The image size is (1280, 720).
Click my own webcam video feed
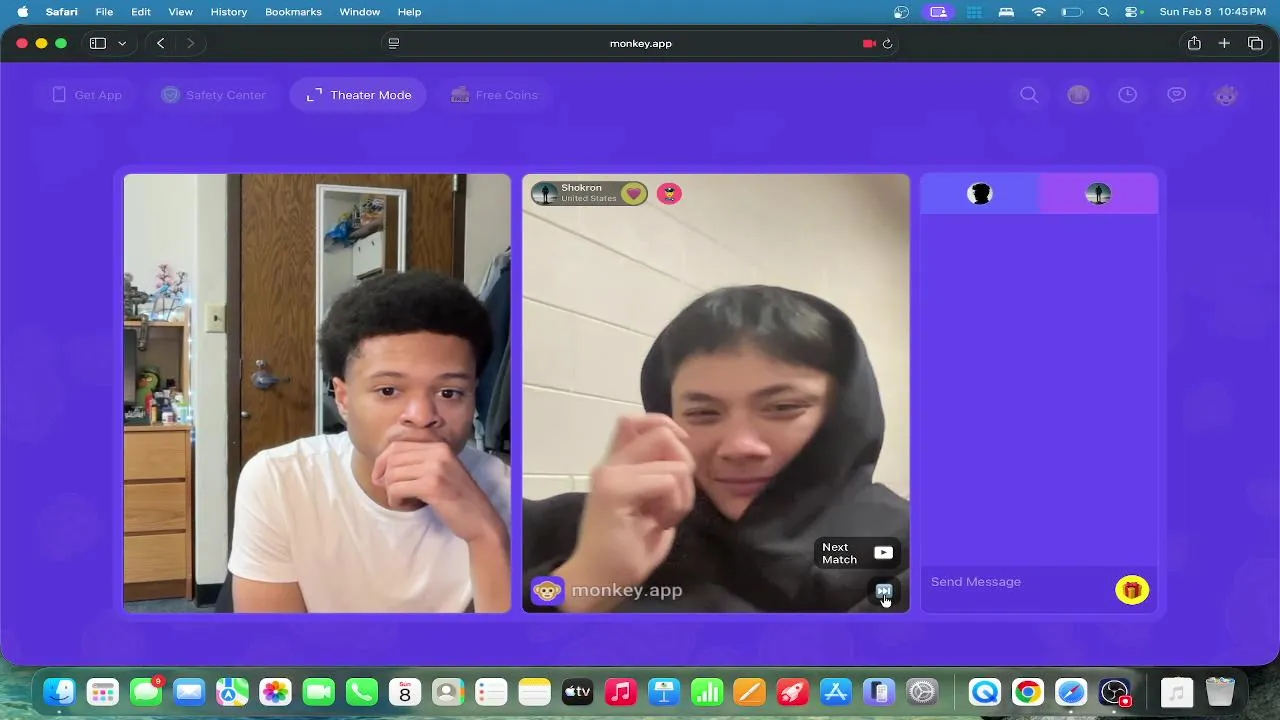coord(317,393)
